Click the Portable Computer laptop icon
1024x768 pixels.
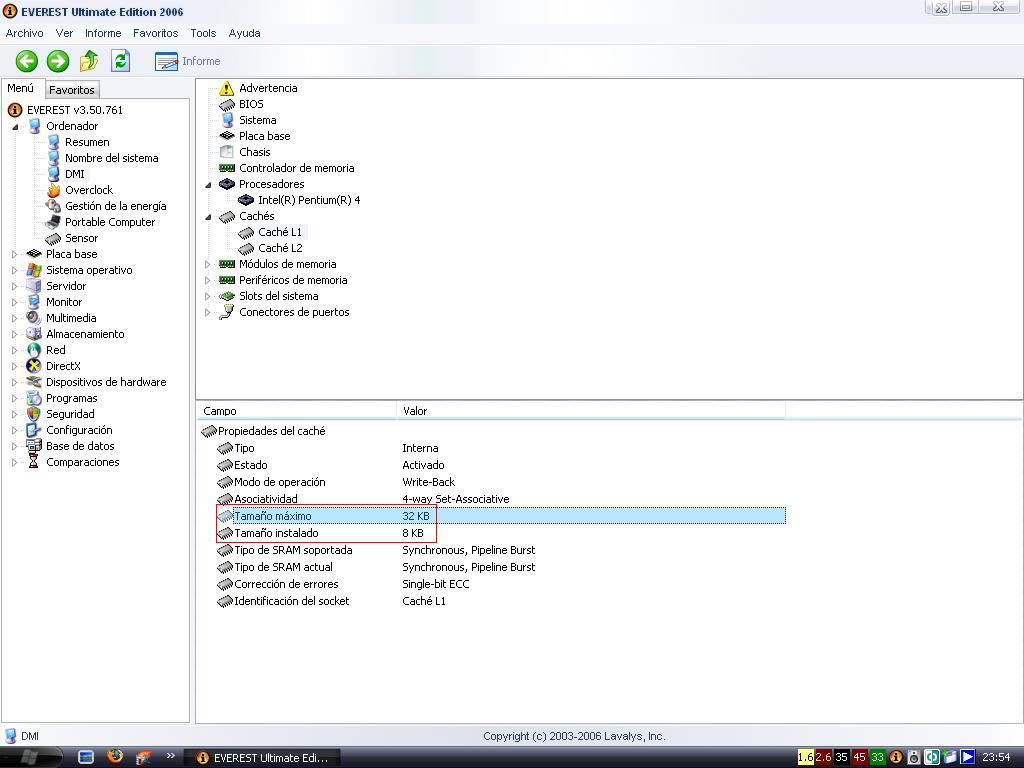53,222
